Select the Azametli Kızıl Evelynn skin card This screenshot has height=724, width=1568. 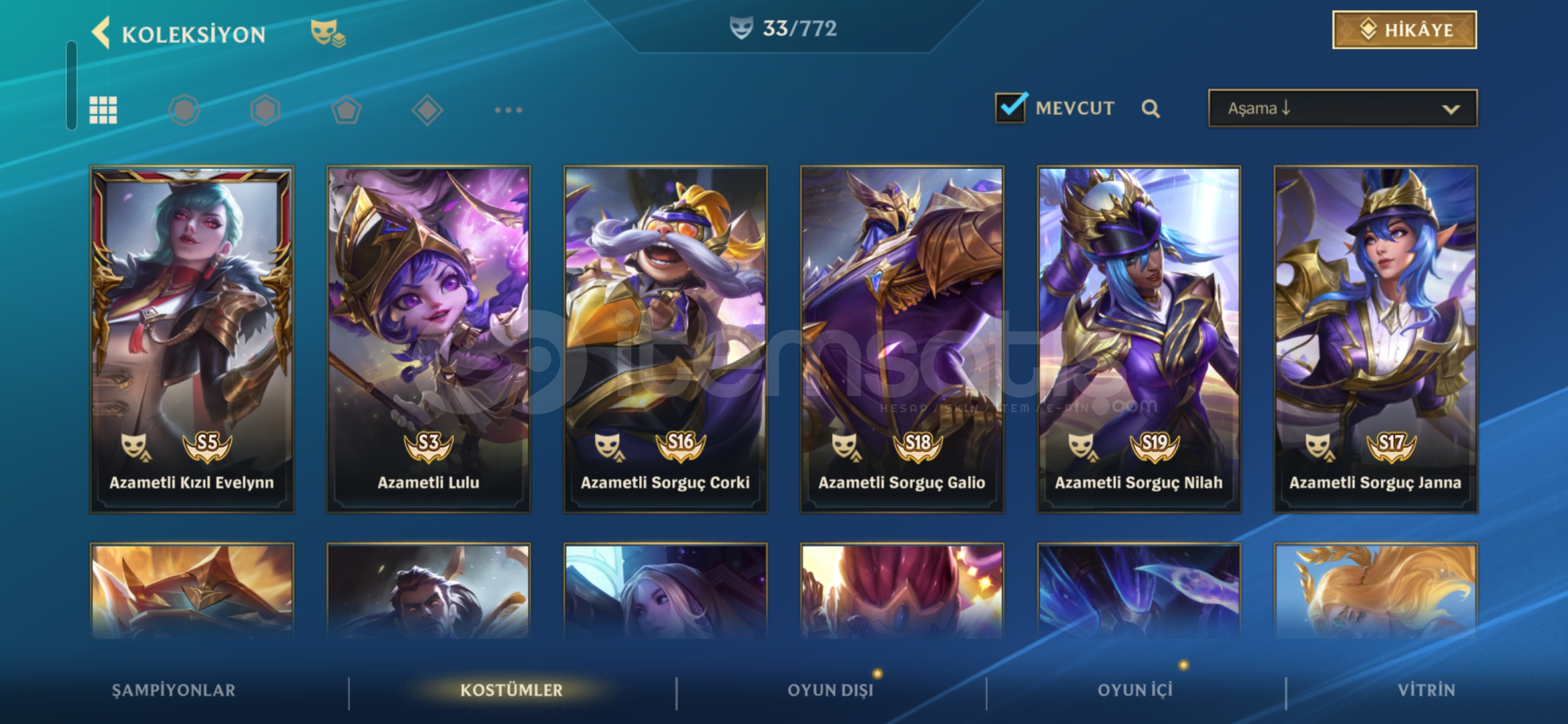pyautogui.click(x=192, y=339)
